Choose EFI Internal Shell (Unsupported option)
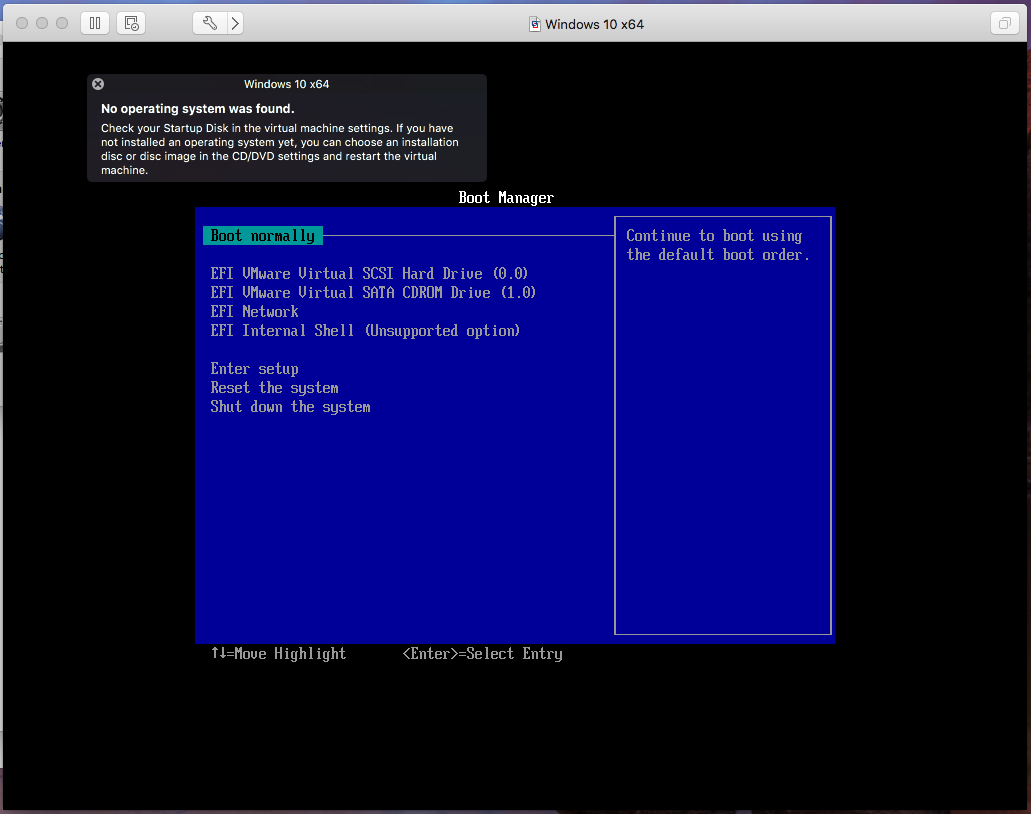 365,331
